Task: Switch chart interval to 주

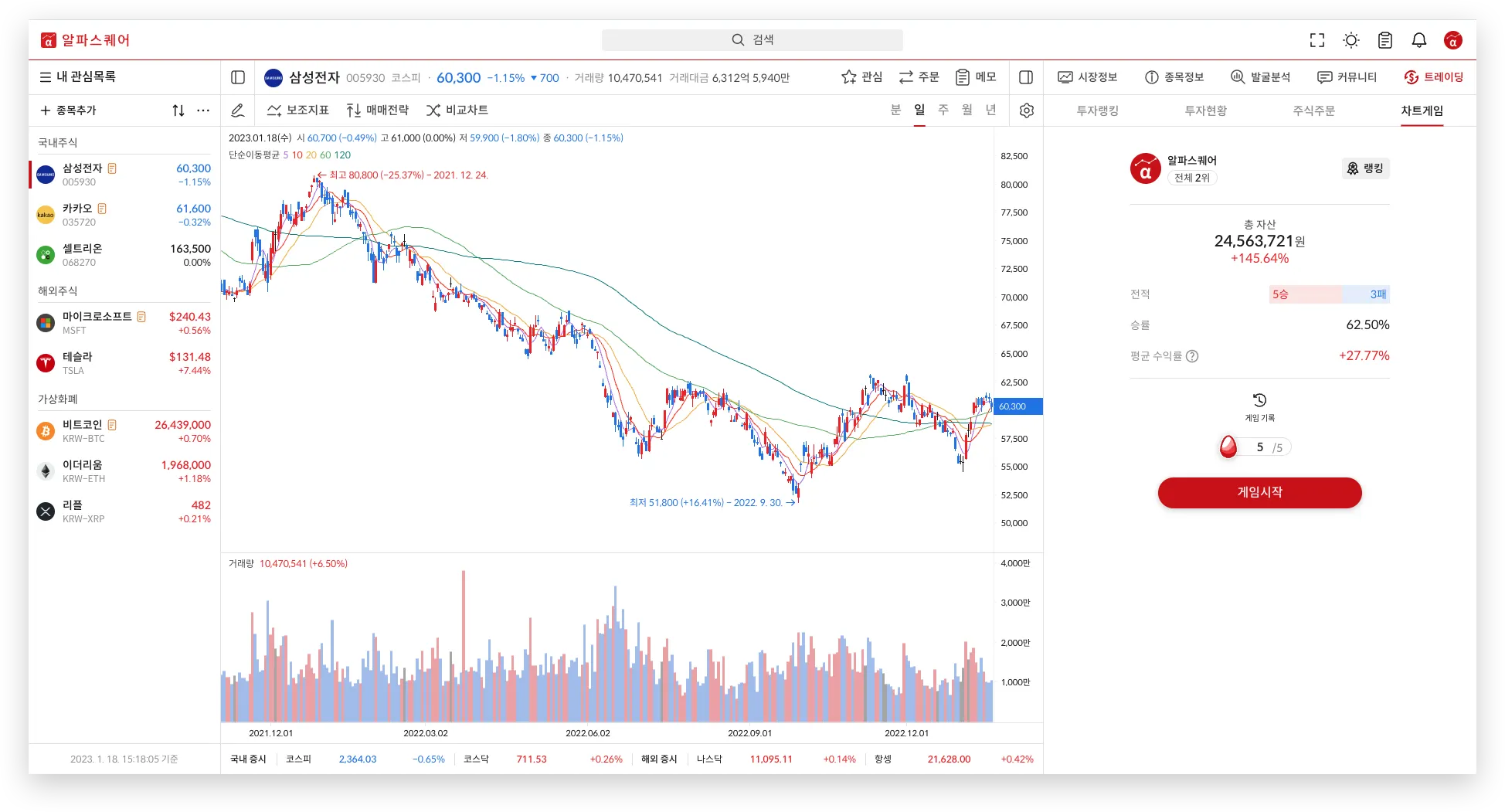Action: (x=943, y=110)
